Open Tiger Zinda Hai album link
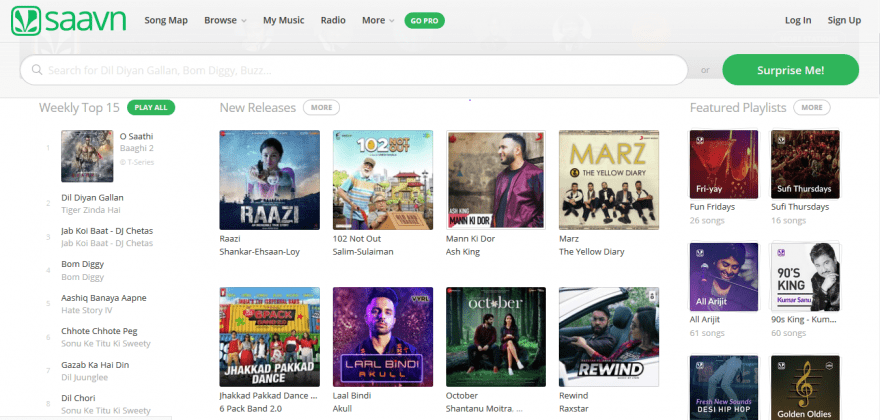This screenshot has width=880, height=420. point(91,210)
